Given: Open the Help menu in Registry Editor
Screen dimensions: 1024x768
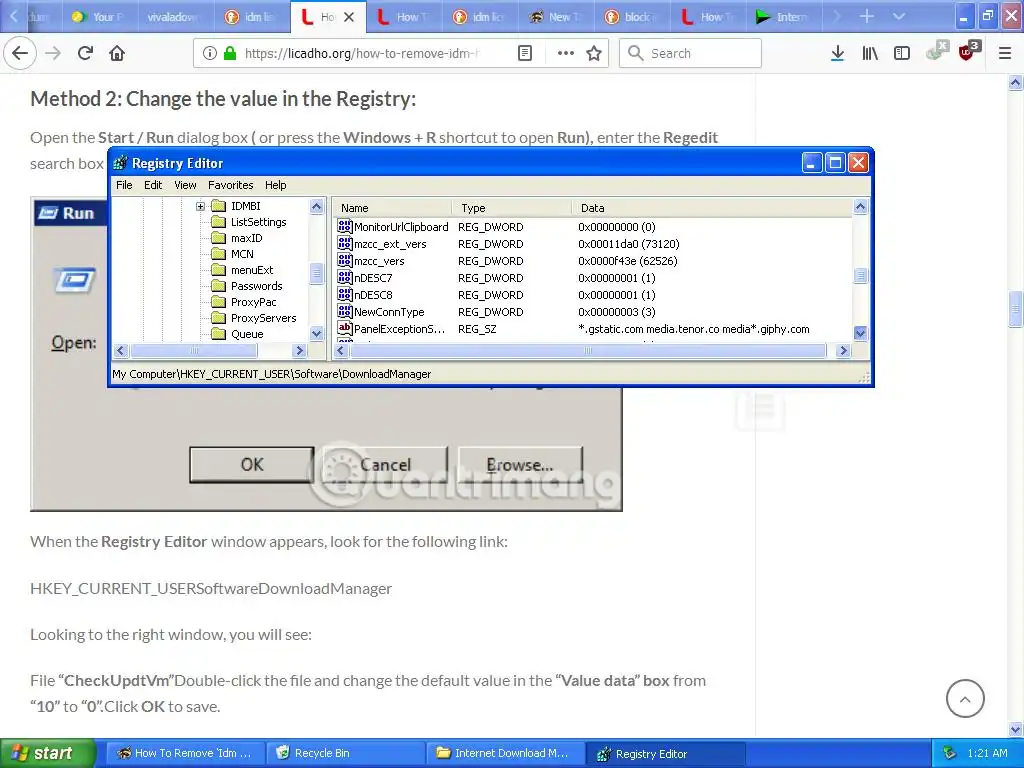Looking at the screenshot, I should (x=276, y=185).
